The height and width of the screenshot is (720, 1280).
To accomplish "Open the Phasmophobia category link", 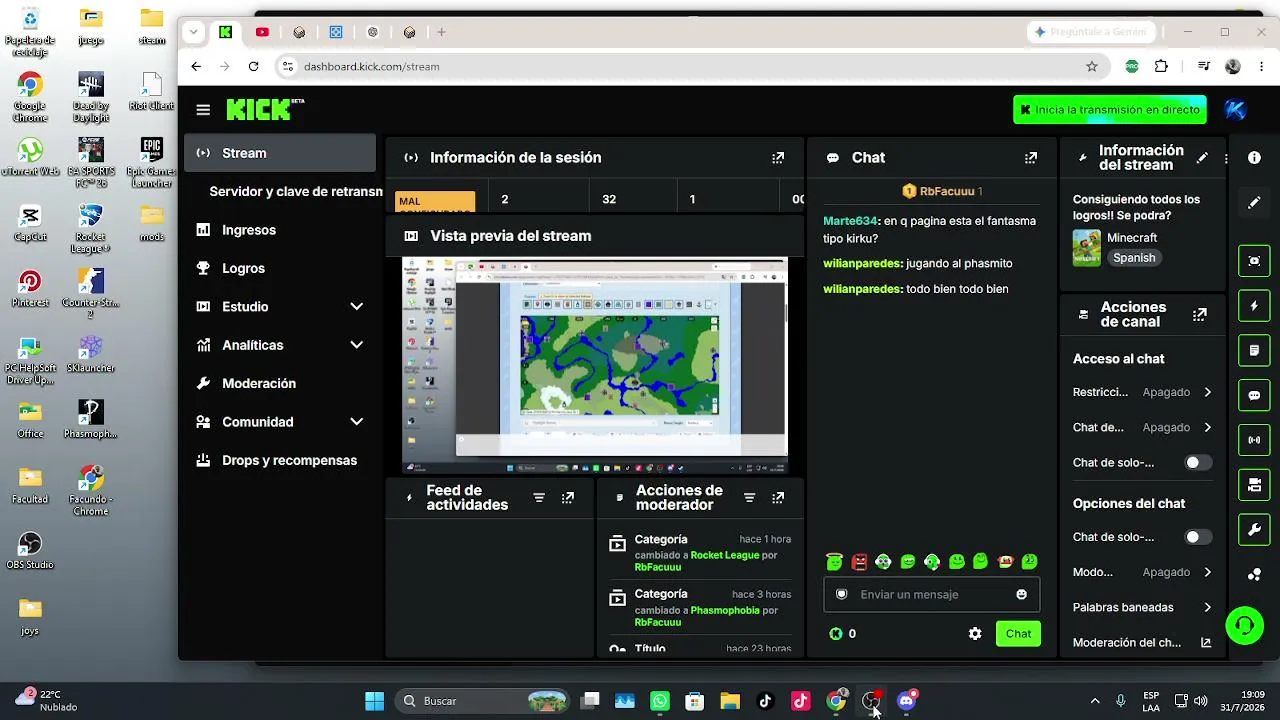I will [725, 610].
